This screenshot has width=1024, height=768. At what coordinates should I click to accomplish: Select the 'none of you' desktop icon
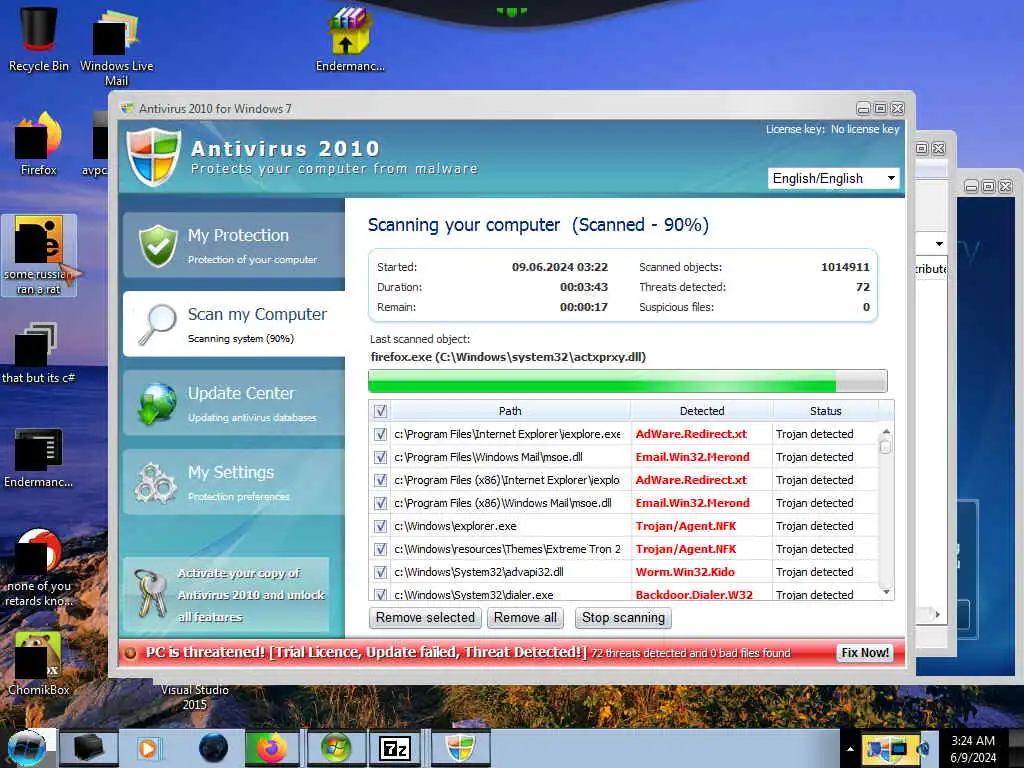[x=38, y=568]
